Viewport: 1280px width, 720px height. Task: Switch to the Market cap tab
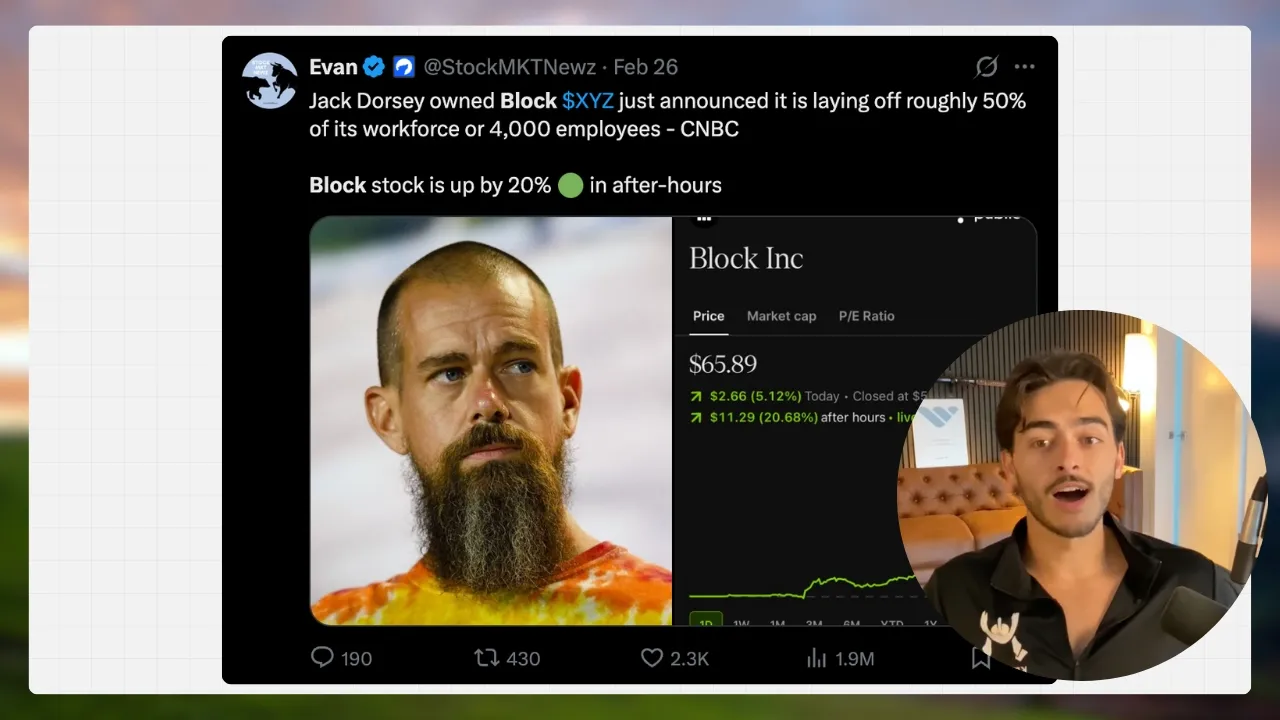coord(781,316)
